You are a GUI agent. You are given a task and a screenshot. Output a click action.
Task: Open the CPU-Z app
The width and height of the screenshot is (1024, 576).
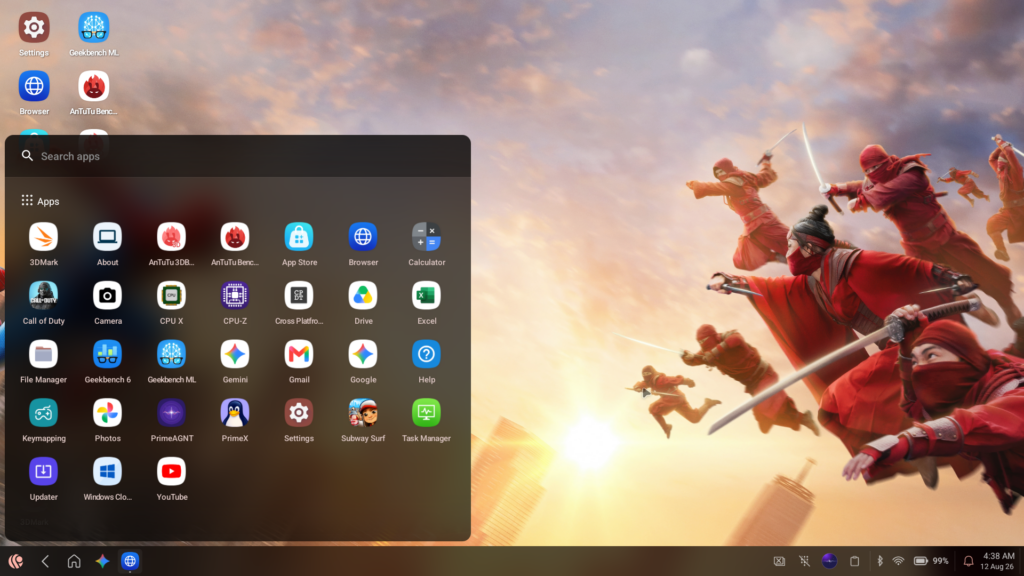pos(234,296)
